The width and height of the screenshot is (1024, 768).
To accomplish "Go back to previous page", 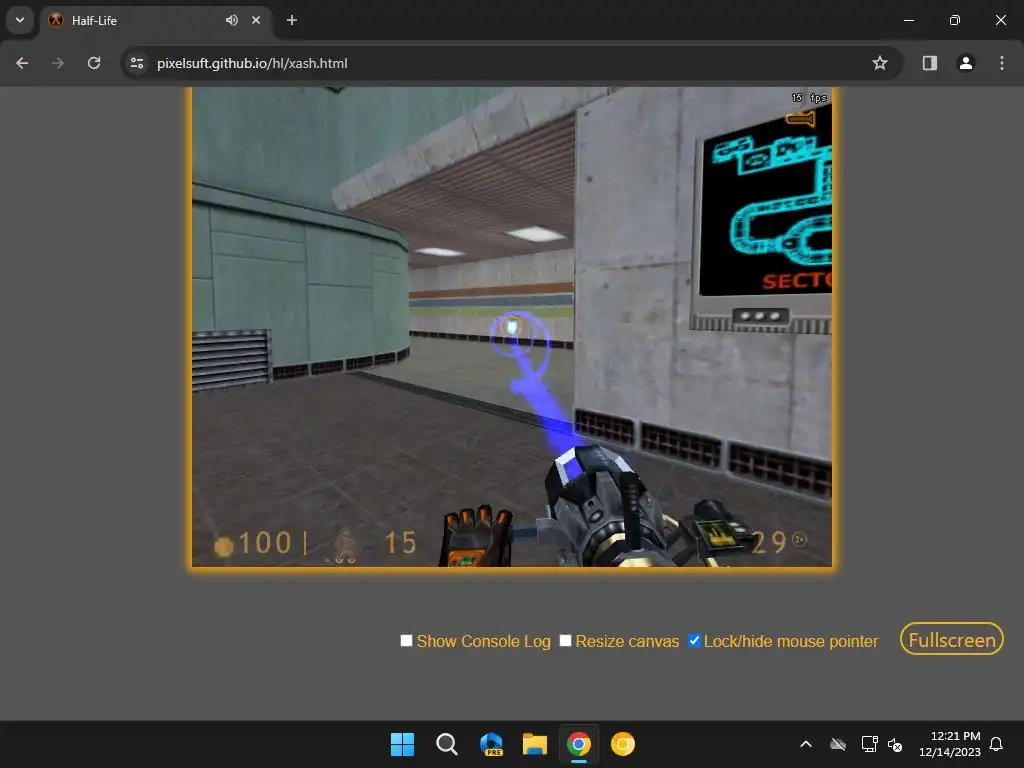I will [x=22, y=63].
